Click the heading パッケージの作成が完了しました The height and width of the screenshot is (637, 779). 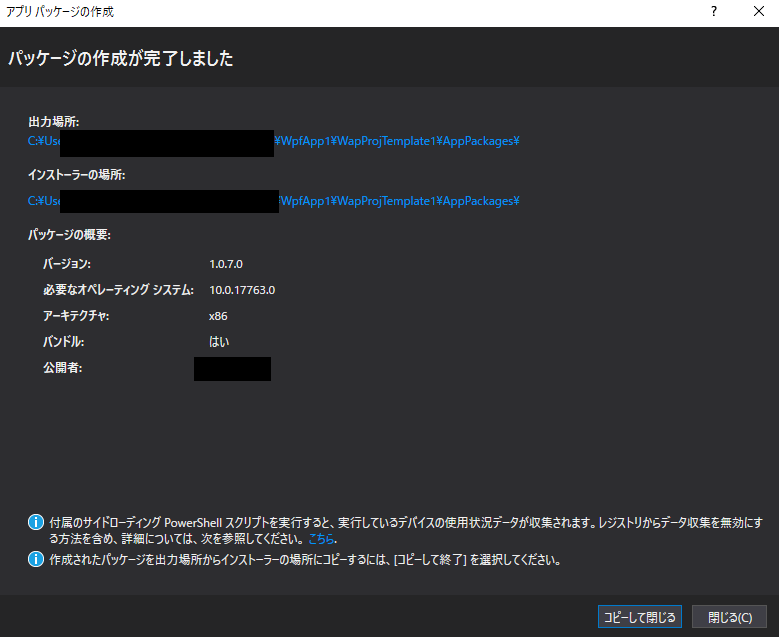point(121,58)
